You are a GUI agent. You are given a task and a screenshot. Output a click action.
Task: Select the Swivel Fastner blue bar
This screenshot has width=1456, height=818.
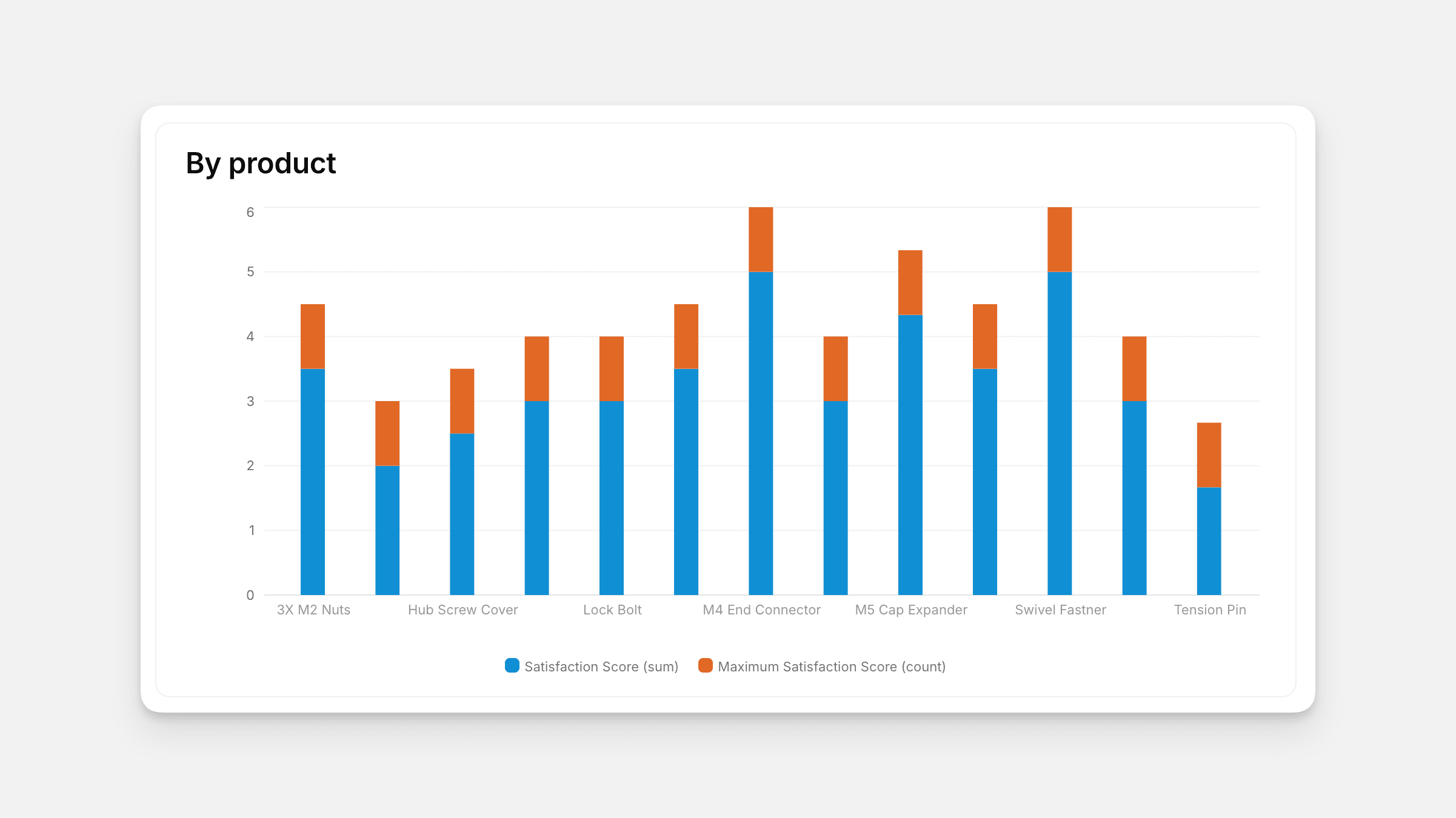click(x=1060, y=433)
